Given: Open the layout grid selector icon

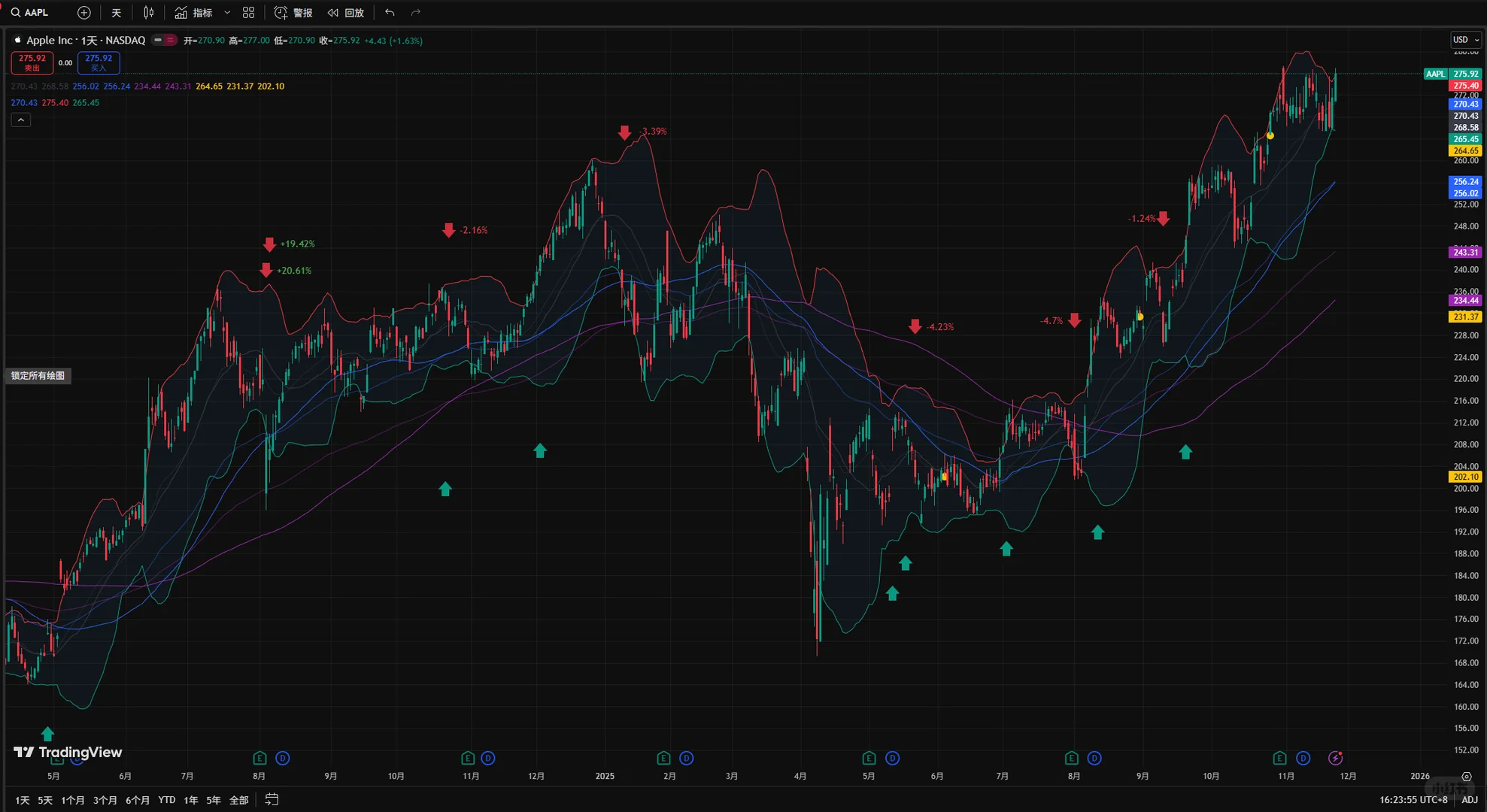Looking at the screenshot, I should pos(249,13).
